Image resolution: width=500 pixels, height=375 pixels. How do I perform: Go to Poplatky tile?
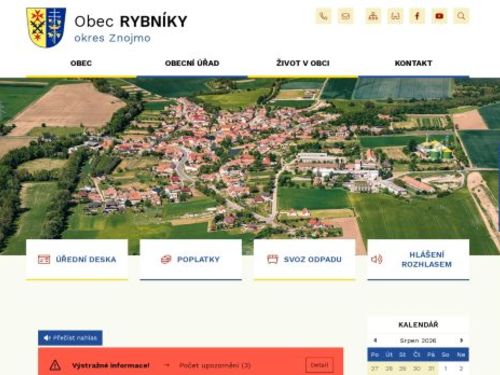click(x=191, y=259)
